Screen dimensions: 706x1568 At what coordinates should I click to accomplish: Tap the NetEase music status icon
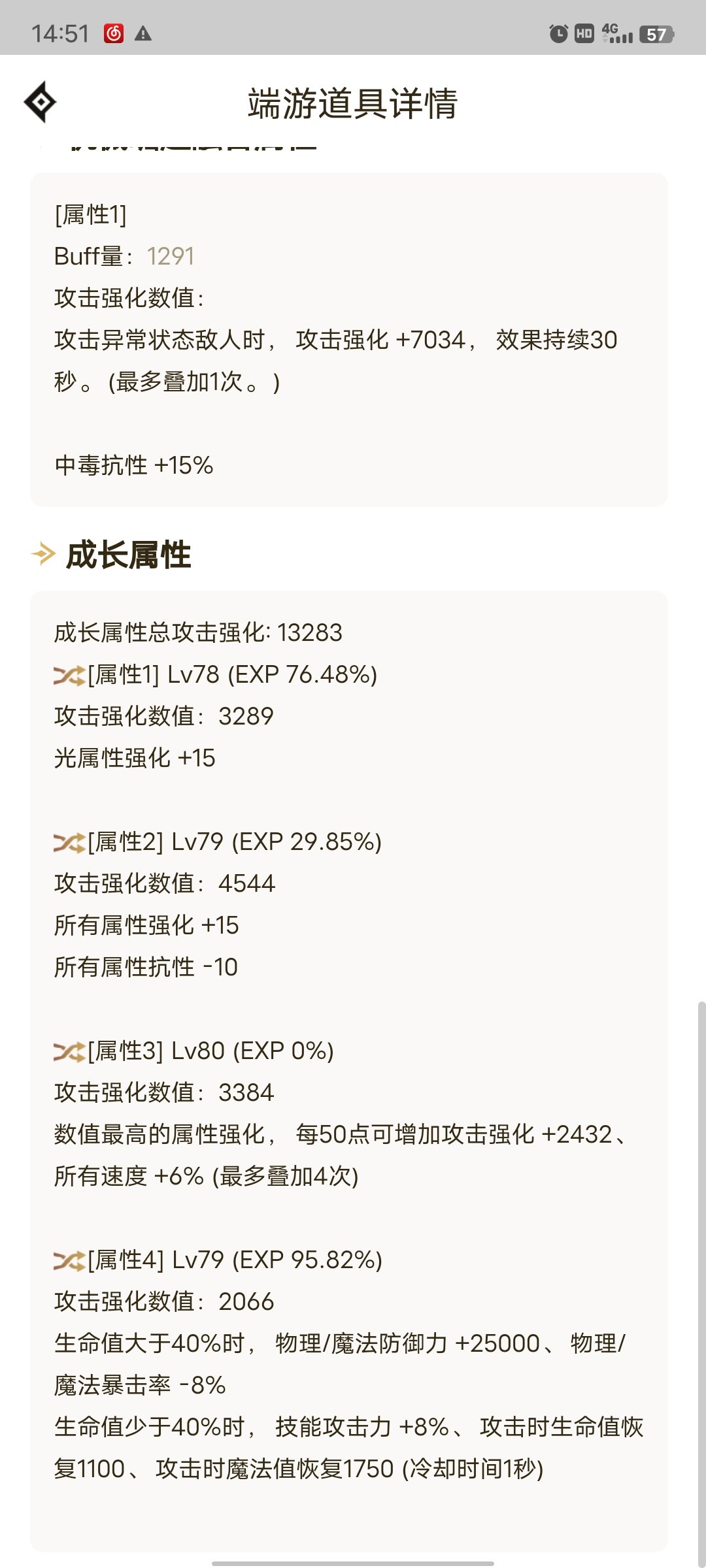pos(114,33)
